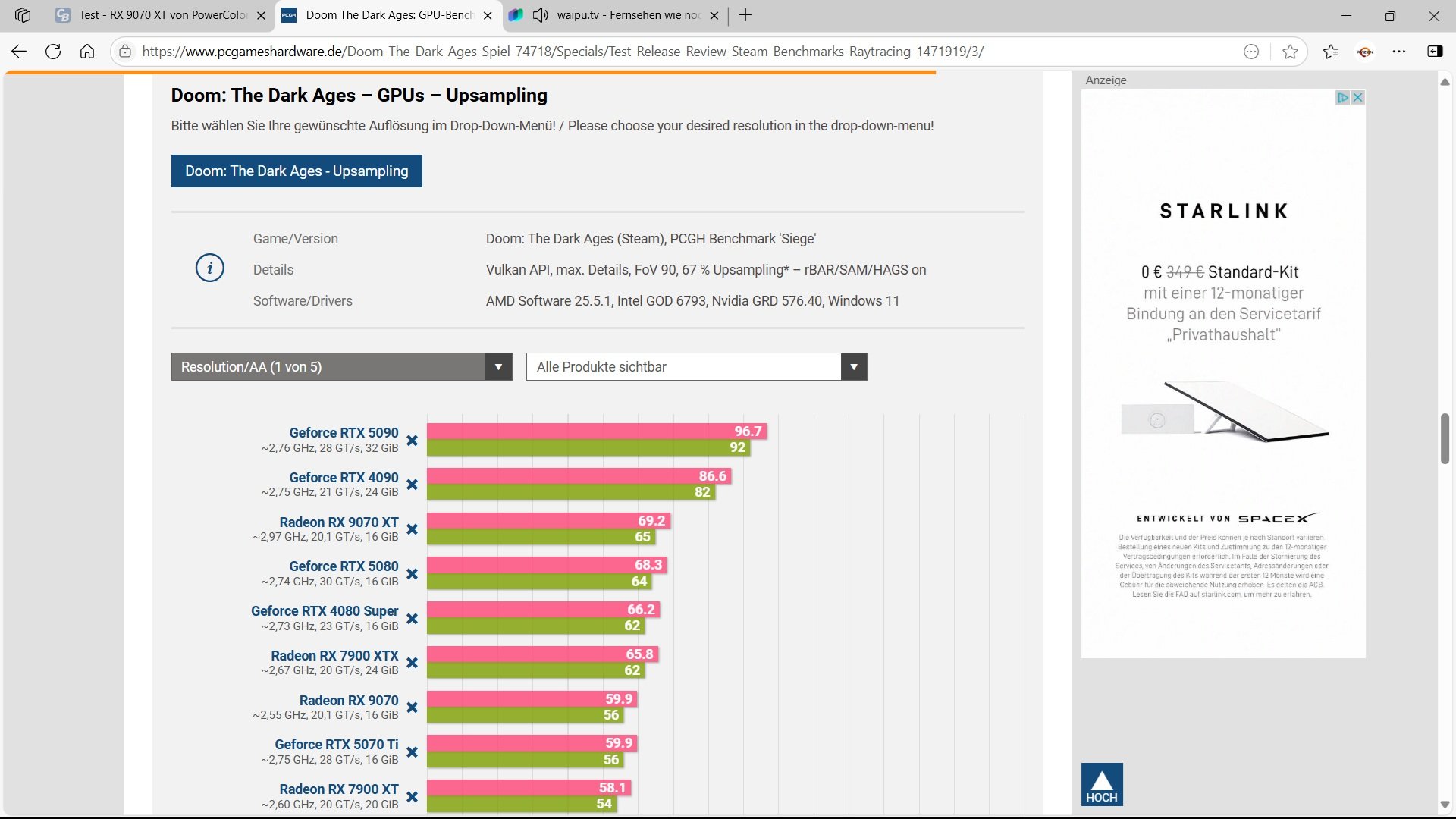Go to browser home page icon
Viewport: 1456px width, 819px height.
click(x=87, y=52)
